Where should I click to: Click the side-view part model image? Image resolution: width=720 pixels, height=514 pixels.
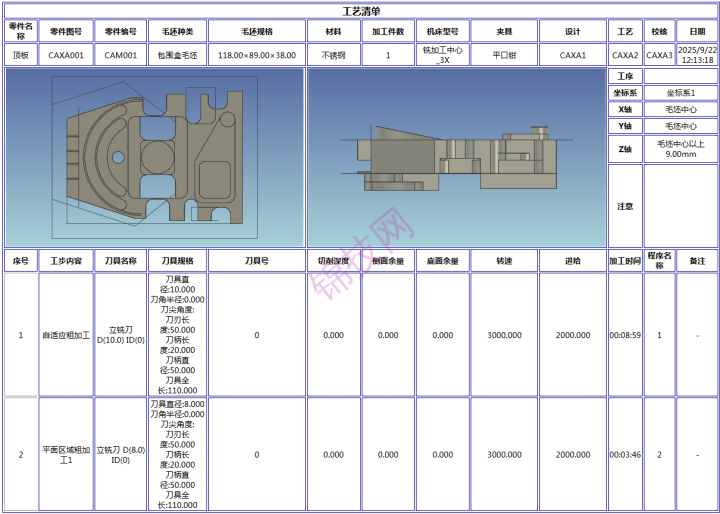pos(456,158)
